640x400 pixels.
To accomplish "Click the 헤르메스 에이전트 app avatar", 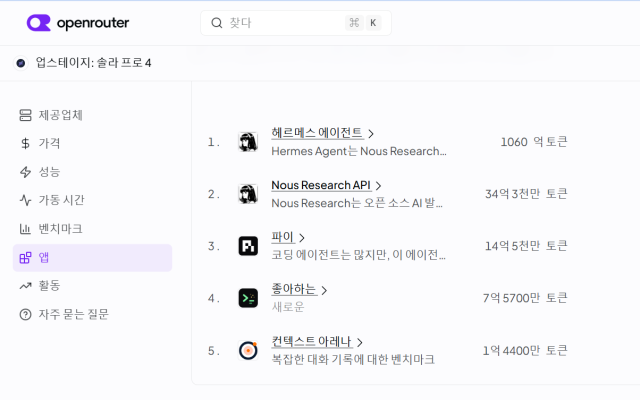I will click(248, 142).
